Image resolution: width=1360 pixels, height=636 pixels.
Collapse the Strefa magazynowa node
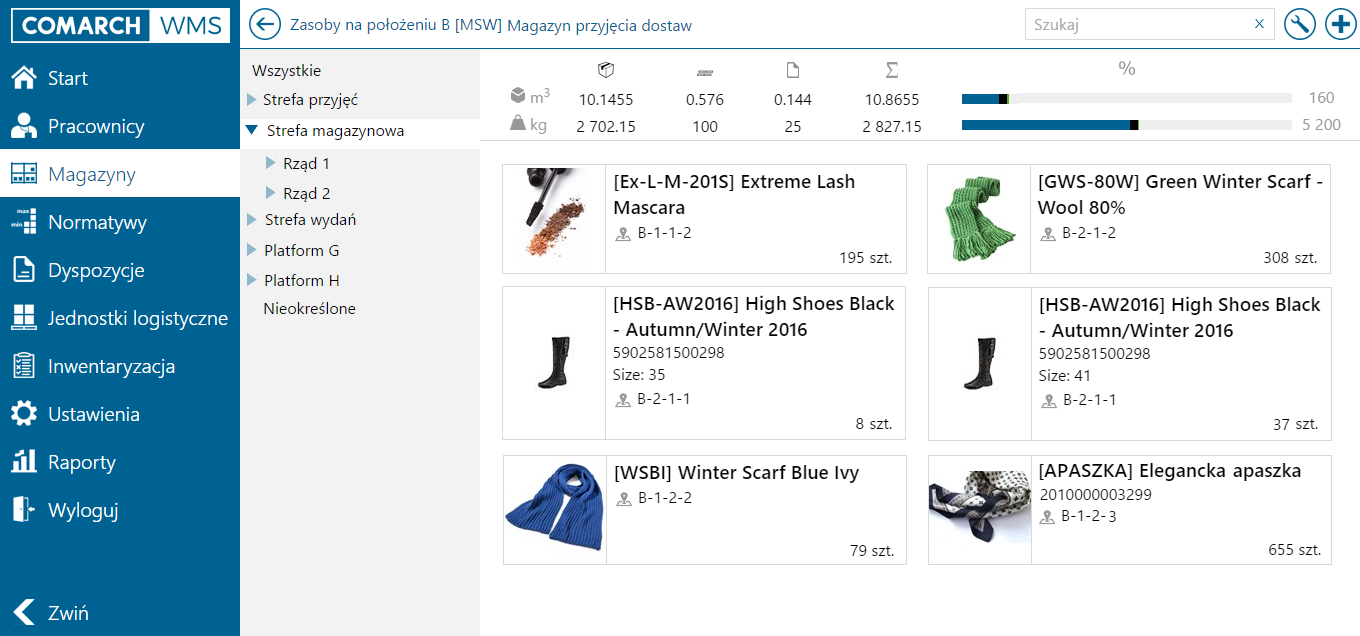[x=252, y=131]
